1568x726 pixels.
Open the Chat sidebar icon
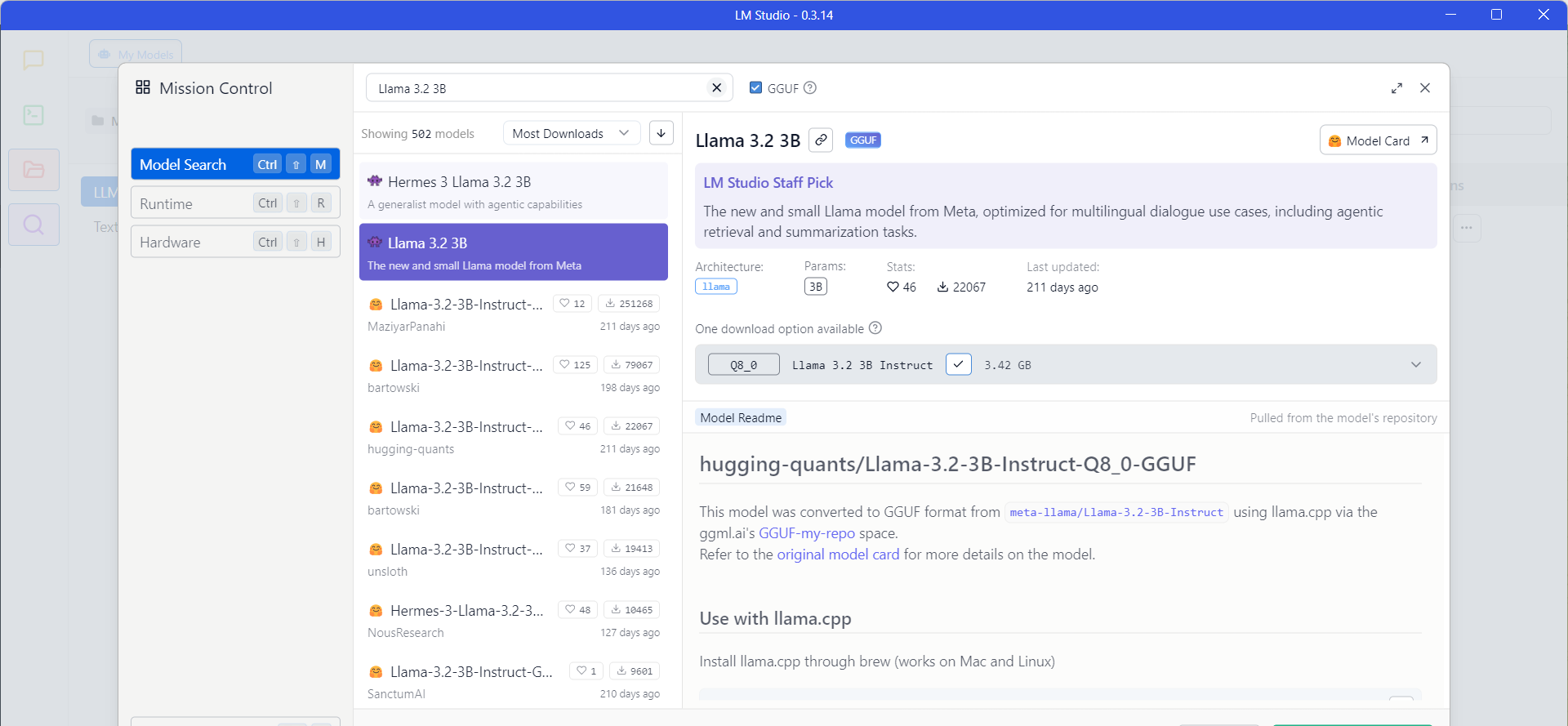(x=33, y=60)
